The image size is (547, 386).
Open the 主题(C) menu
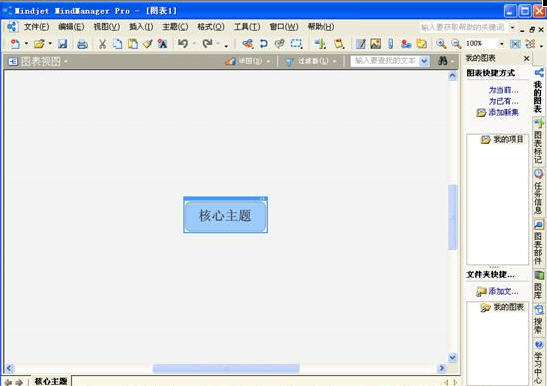point(175,27)
